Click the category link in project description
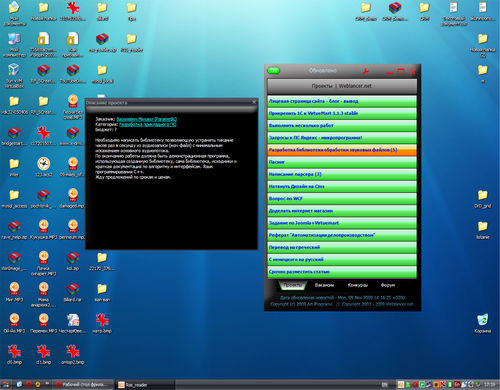Screen dimensions: 500x390 (148, 124)
